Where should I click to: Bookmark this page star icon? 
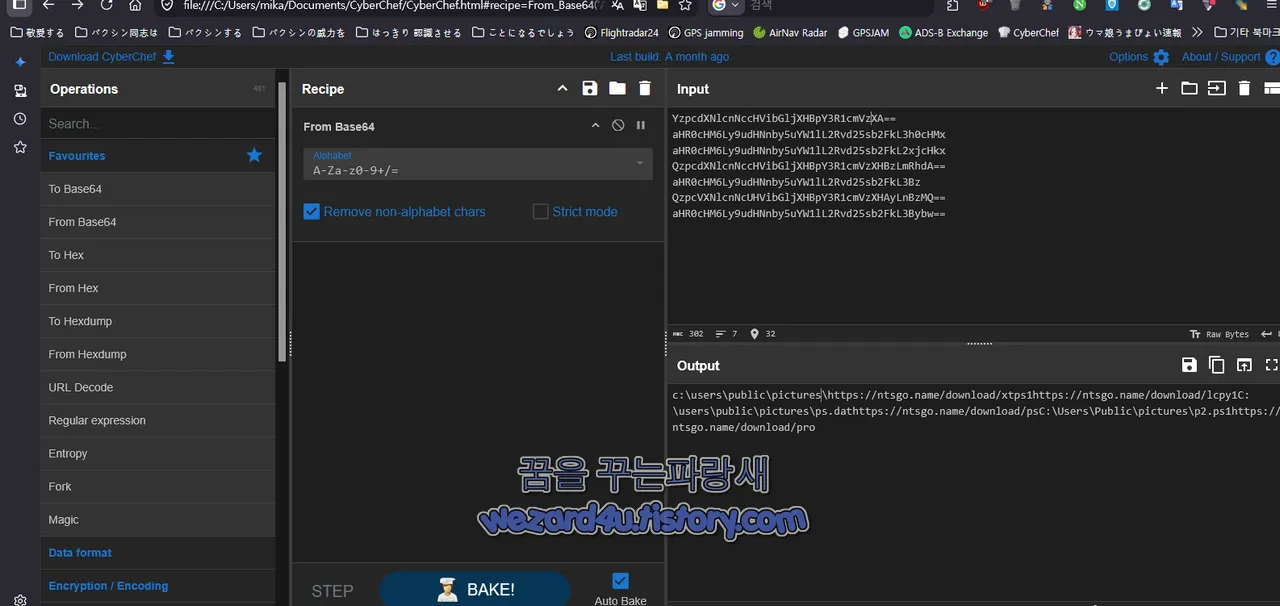[x=685, y=5]
